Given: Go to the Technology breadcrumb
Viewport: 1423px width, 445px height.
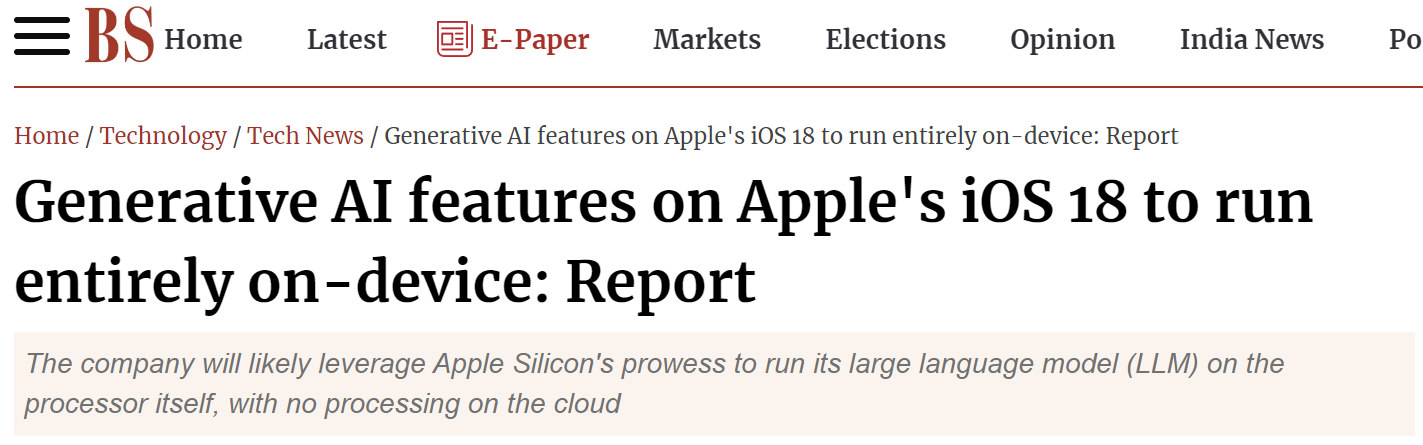Looking at the screenshot, I should click(x=163, y=136).
